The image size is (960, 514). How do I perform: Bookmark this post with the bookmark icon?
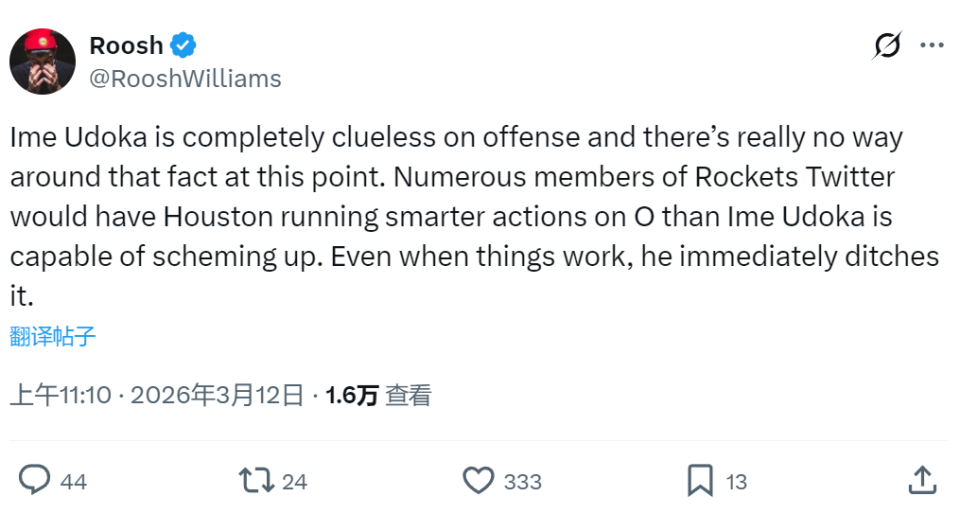coord(700,481)
